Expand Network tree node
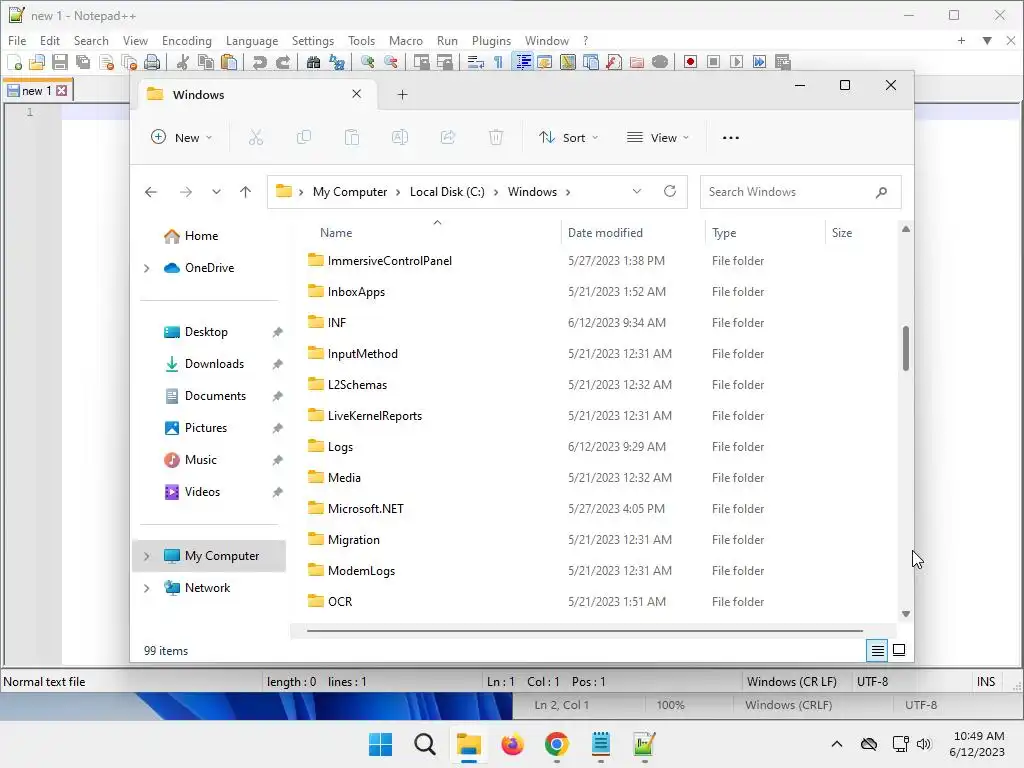 147,588
